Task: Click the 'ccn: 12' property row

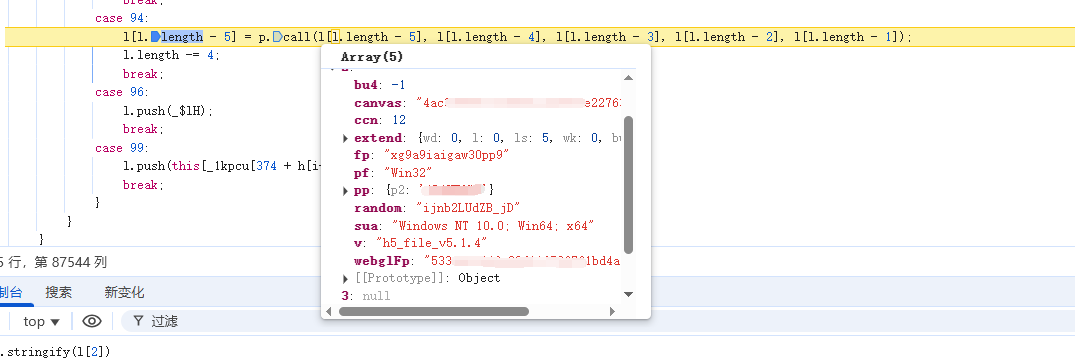Action: [380, 121]
